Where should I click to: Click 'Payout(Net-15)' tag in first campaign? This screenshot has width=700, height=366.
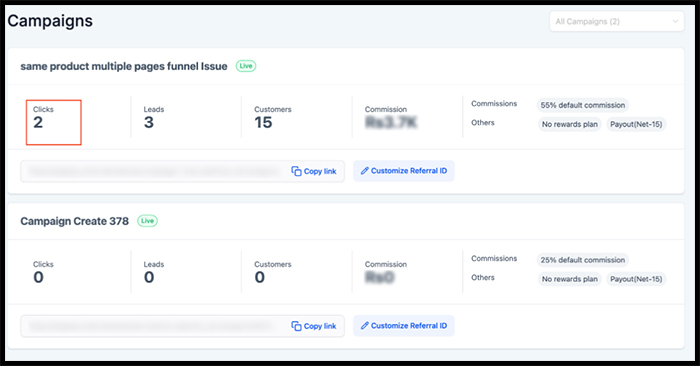point(636,125)
